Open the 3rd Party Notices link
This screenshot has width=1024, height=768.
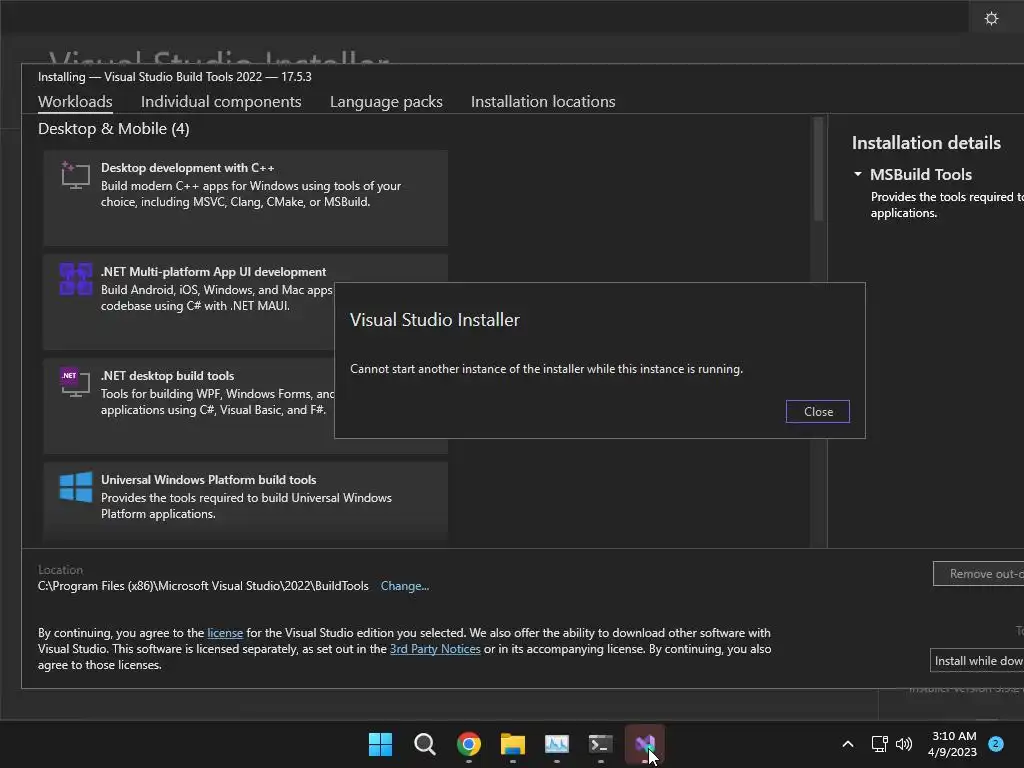click(435, 649)
